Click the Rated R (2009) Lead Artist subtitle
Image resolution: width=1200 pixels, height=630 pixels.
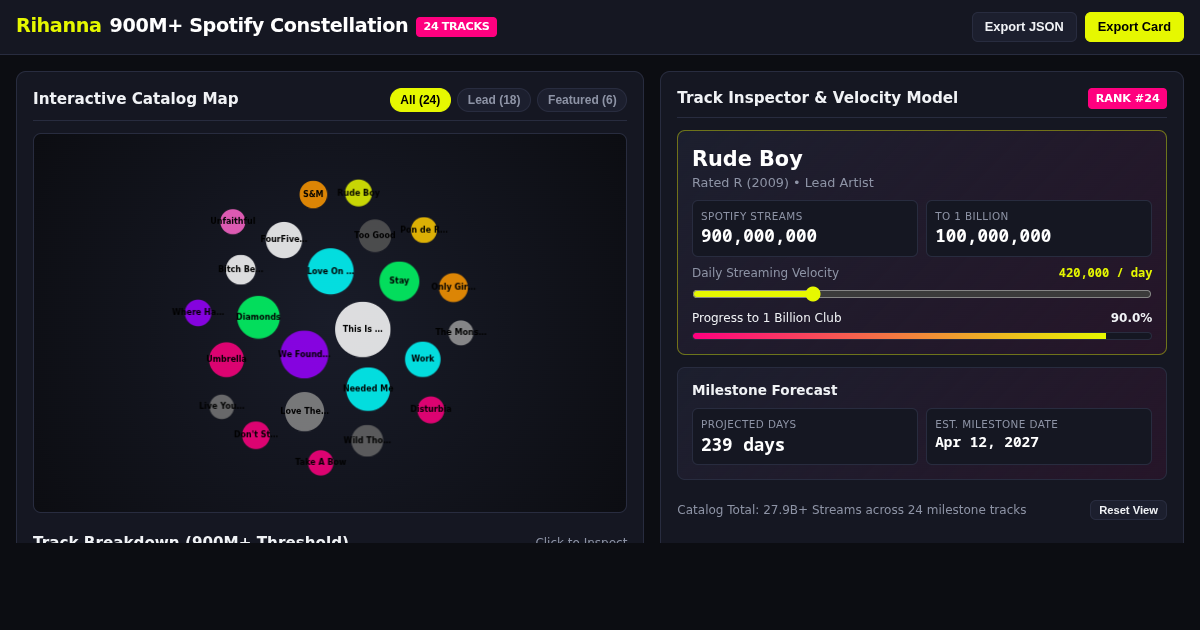(783, 183)
